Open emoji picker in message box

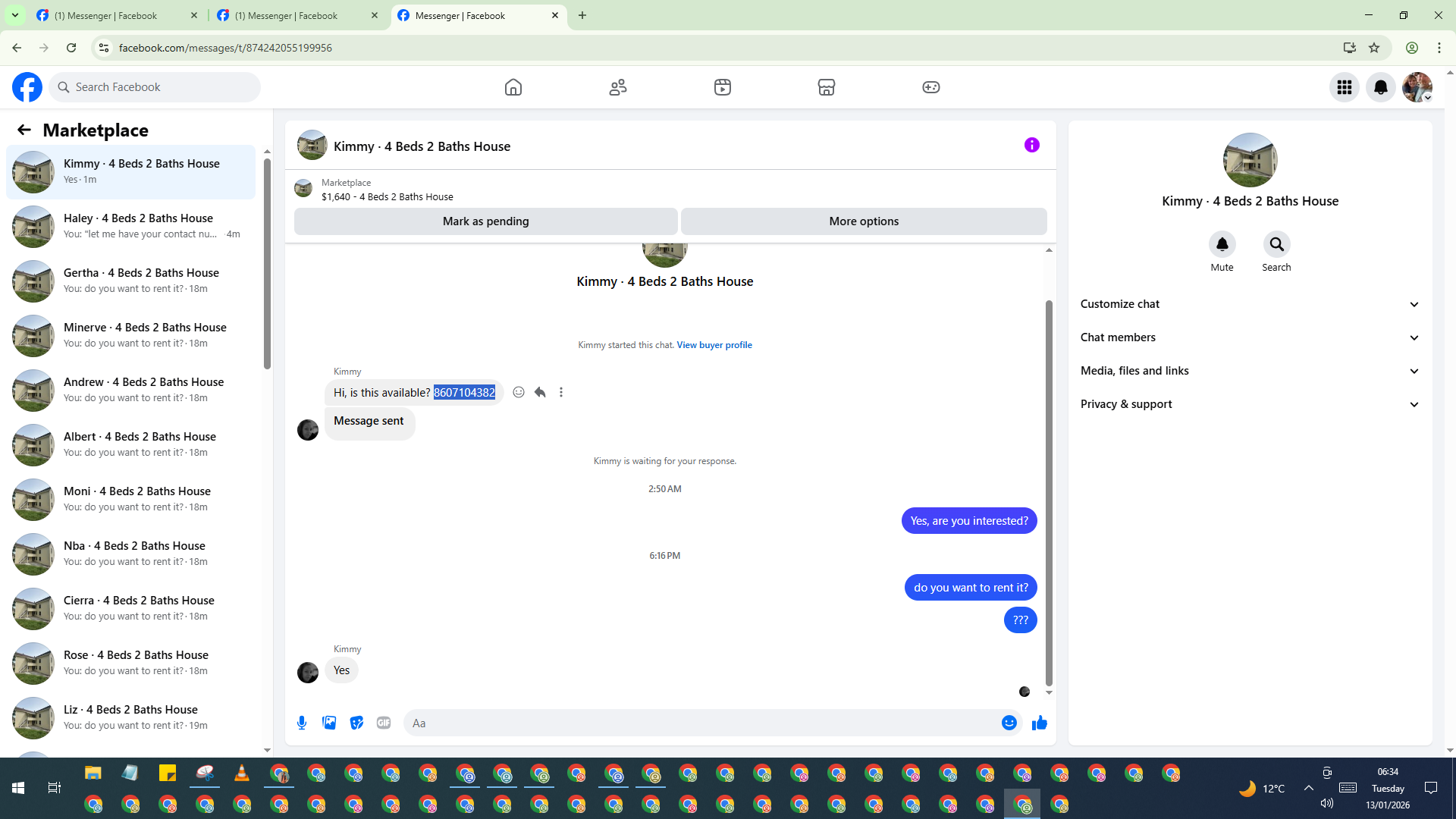(x=1009, y=723)
